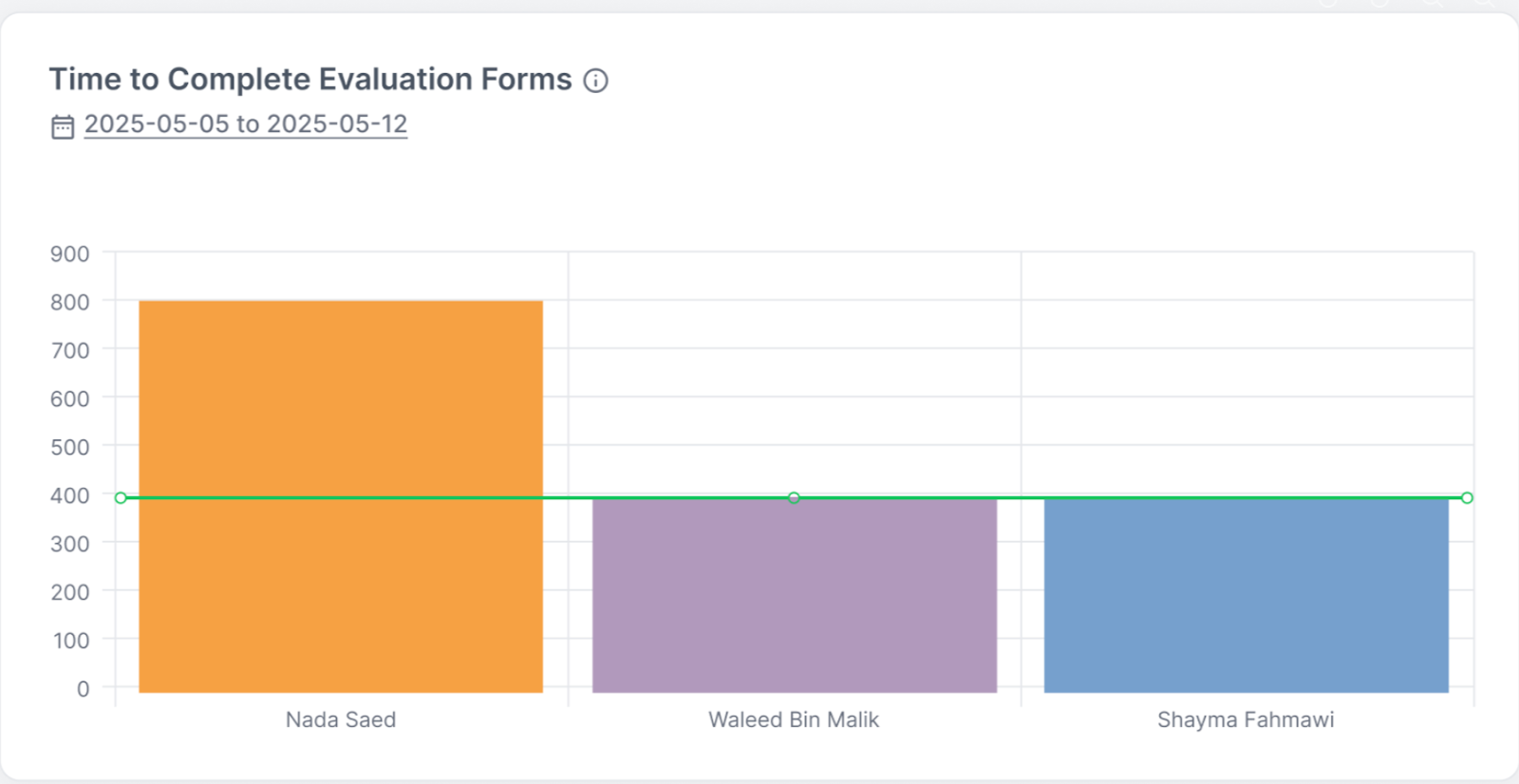Open the 2025-05-05 to 2025-05-12 date range
1519x784 pixels.
[245, 124]
